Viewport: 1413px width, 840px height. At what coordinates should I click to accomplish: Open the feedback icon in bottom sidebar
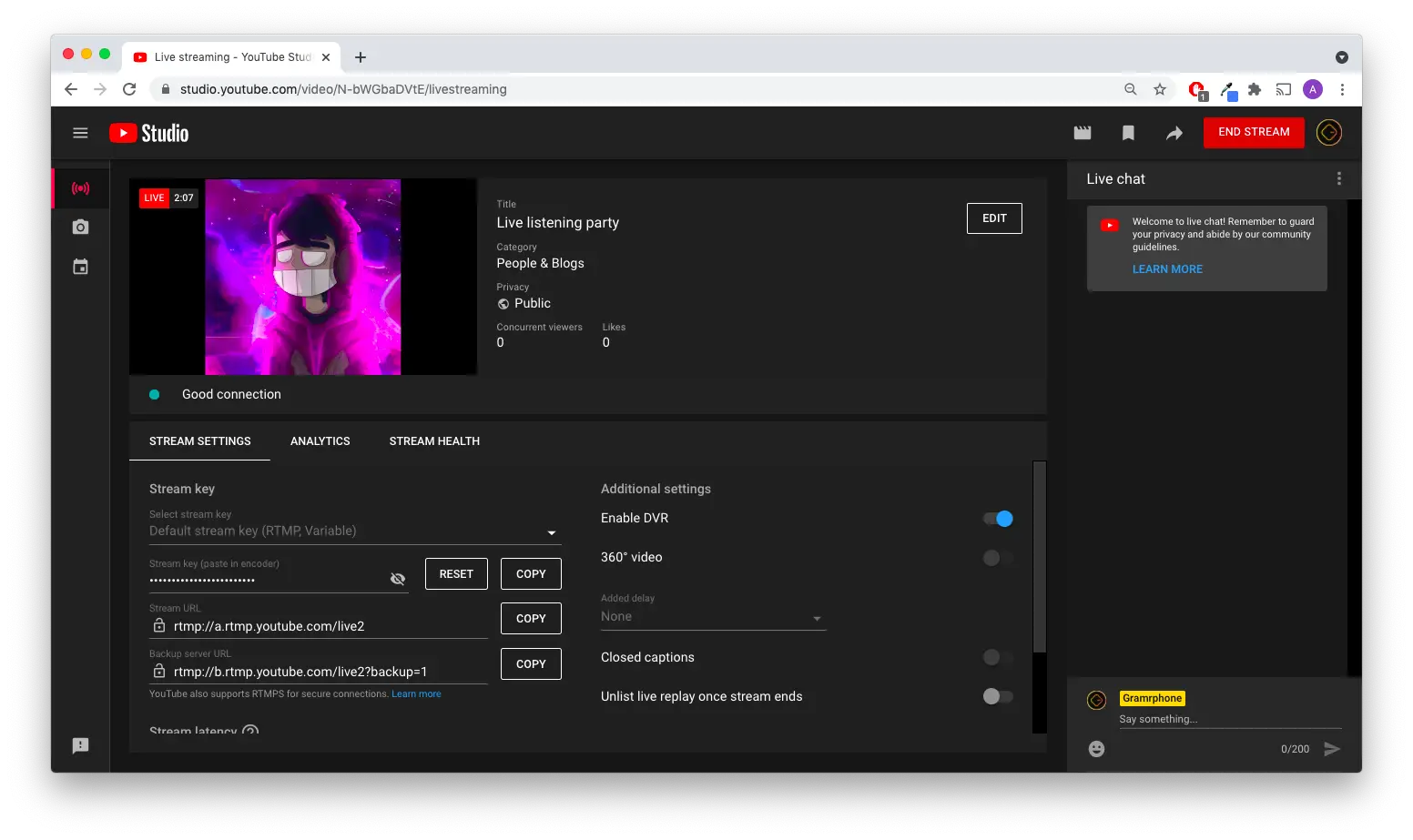(x=80, y=745)
